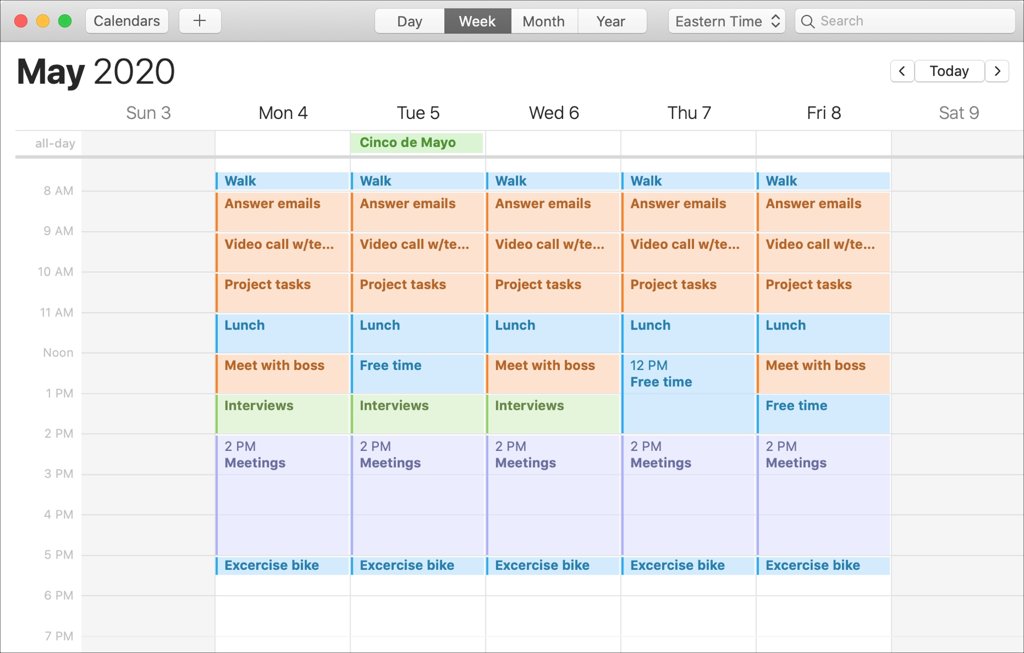Switch to Year view
1024x653 pixels.
(x=610, y=21)
